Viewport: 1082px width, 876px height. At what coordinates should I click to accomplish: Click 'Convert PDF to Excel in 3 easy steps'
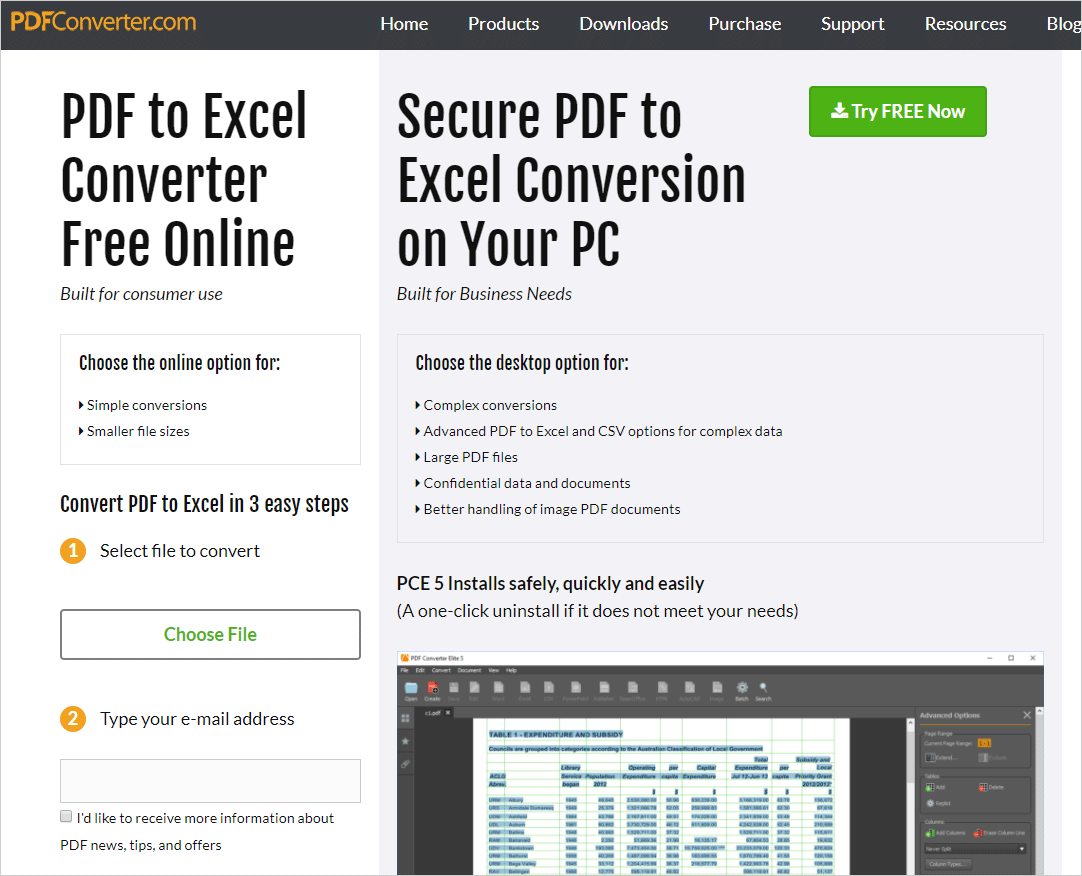click(x=204, y=504)
